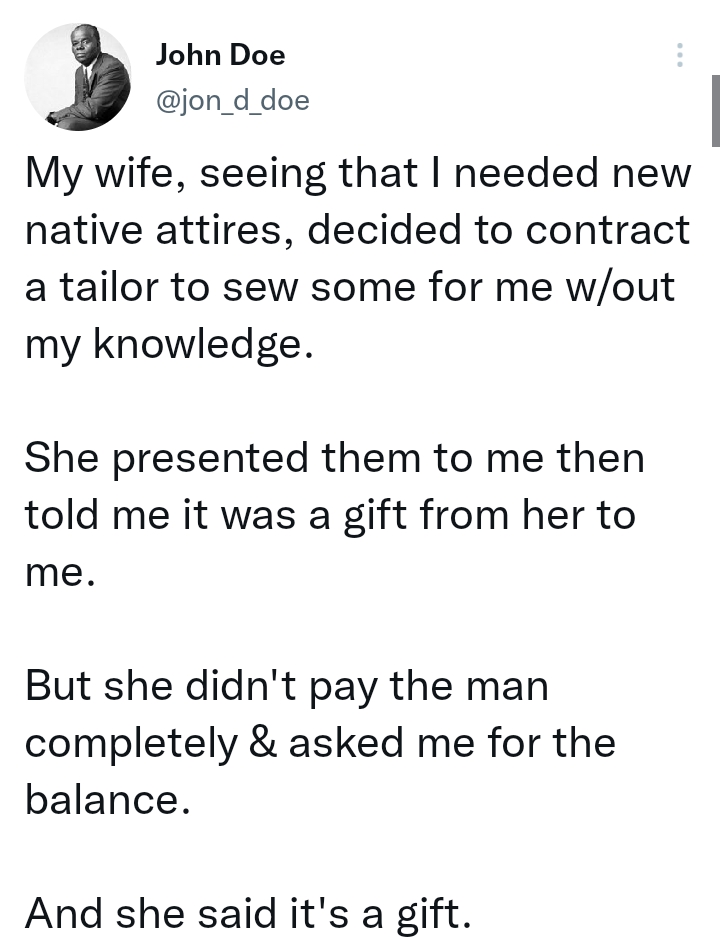Click the word "contract" in the tweet
This screenshot has width=720, height=937.
(608, 230)
